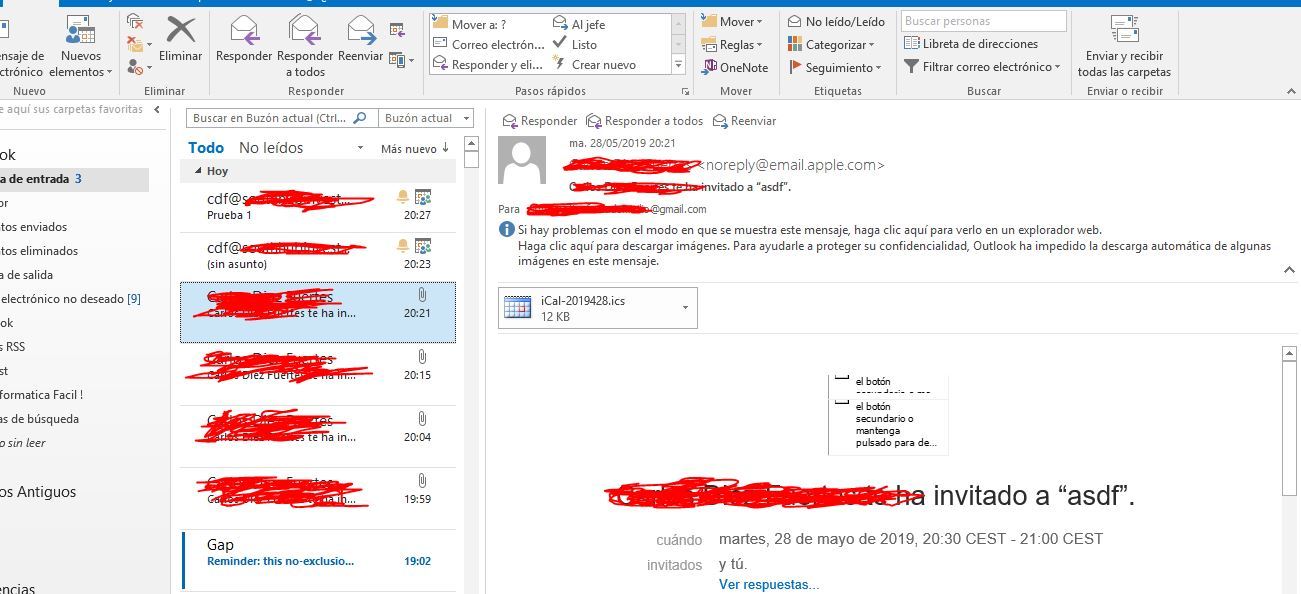1301x594 pixels.
Task: Open the more respond actions dropdown
Action: coord(401,60)
